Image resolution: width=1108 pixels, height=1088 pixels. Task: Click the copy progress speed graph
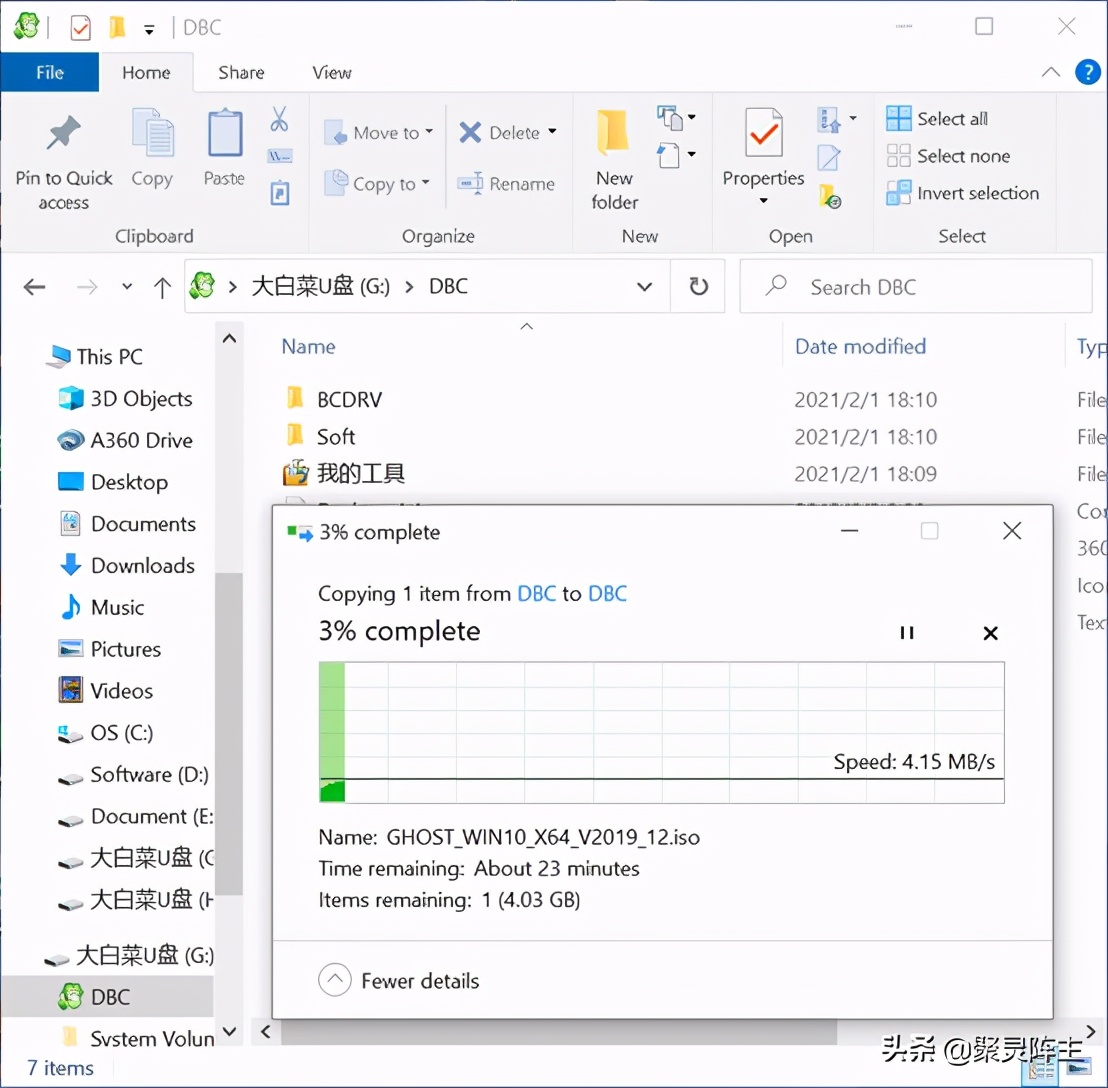click(661, 732)
